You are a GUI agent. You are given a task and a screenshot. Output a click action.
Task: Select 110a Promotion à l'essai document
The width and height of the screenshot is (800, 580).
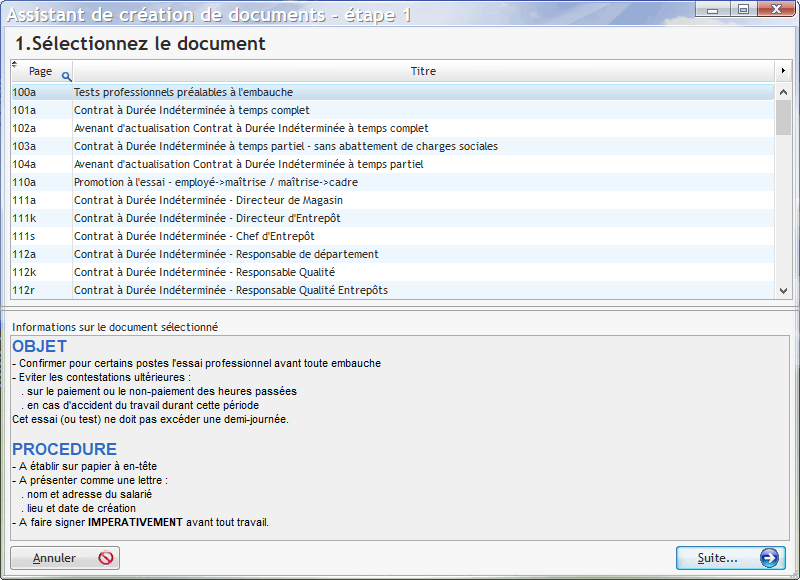215,182
